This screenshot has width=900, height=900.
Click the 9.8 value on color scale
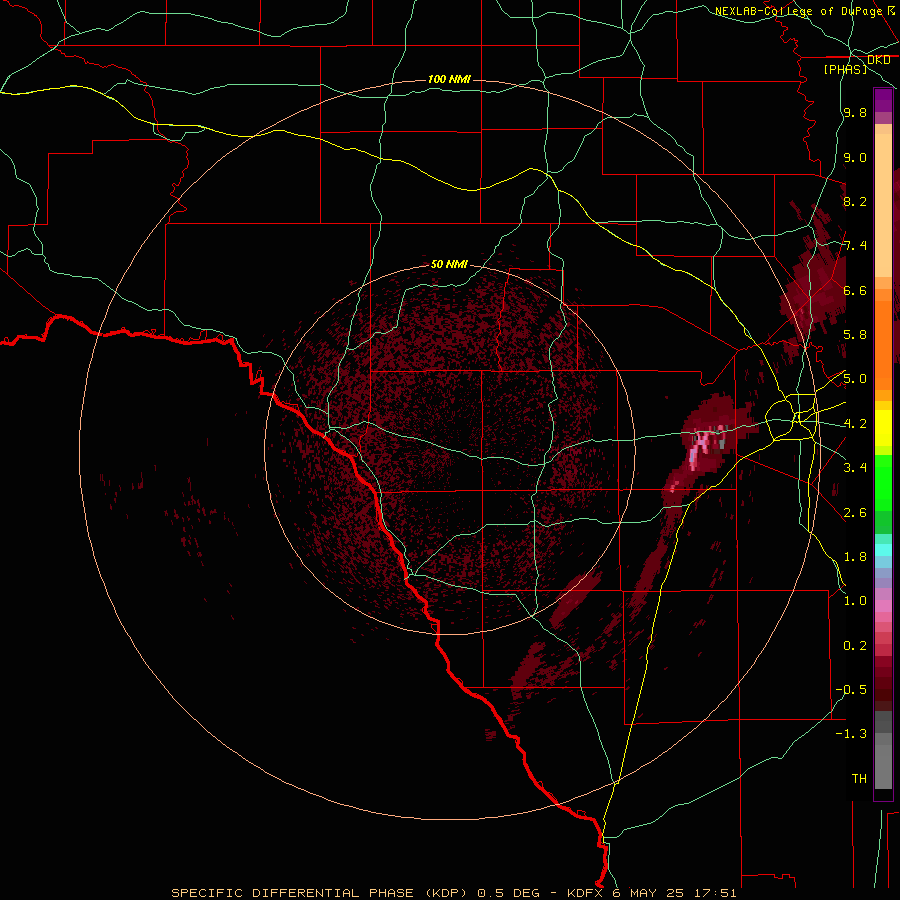[x=855, y=112]
